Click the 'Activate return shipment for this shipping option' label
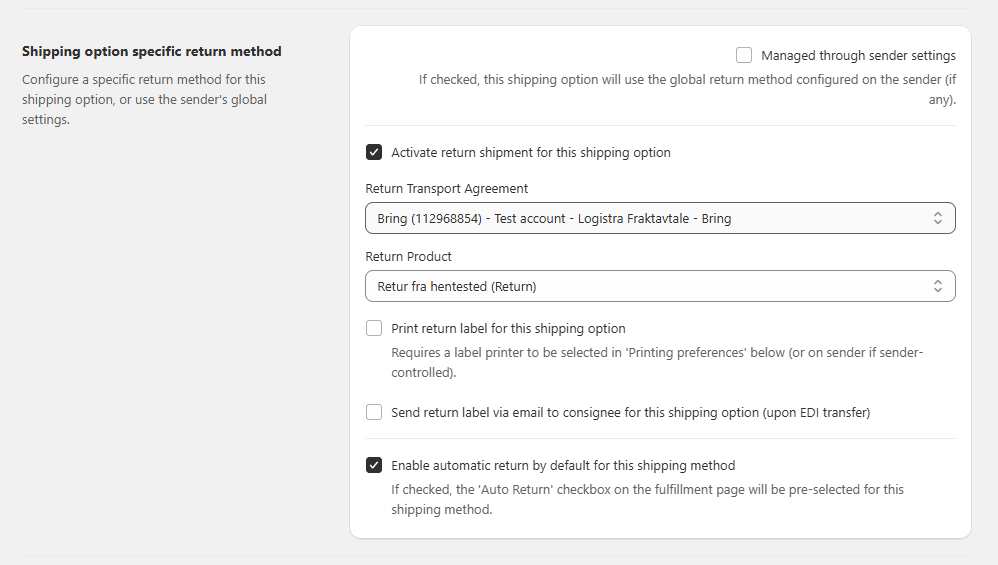 pos(530,153)
